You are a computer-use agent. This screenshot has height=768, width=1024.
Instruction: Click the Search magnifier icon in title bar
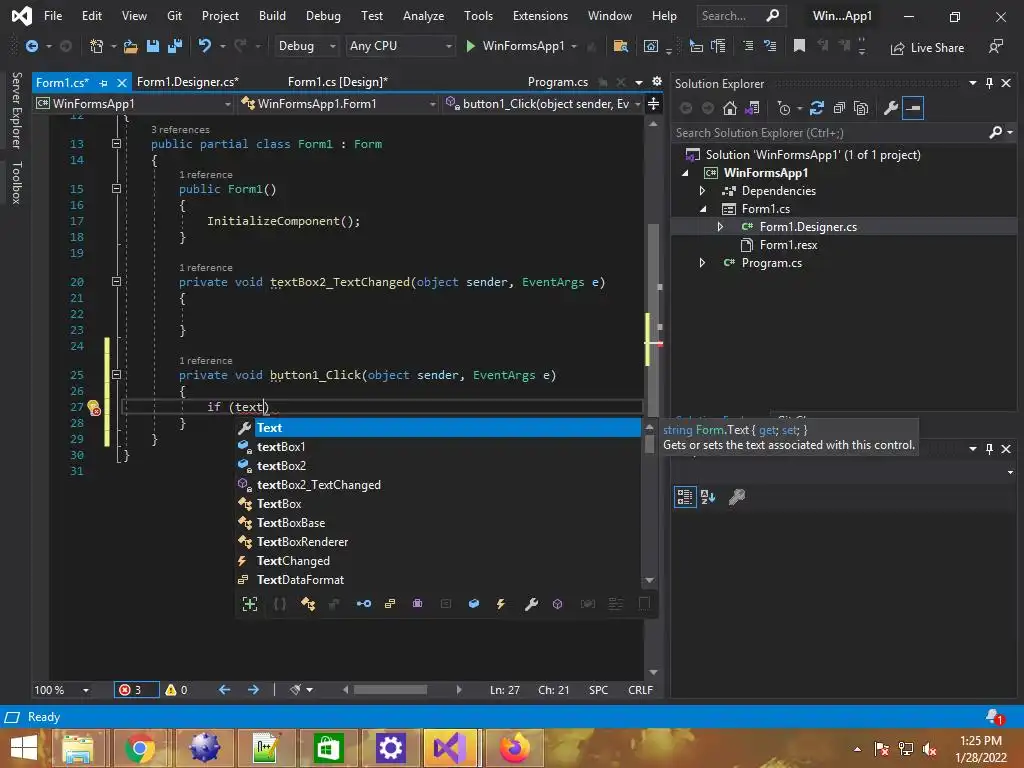pos(773,15)
